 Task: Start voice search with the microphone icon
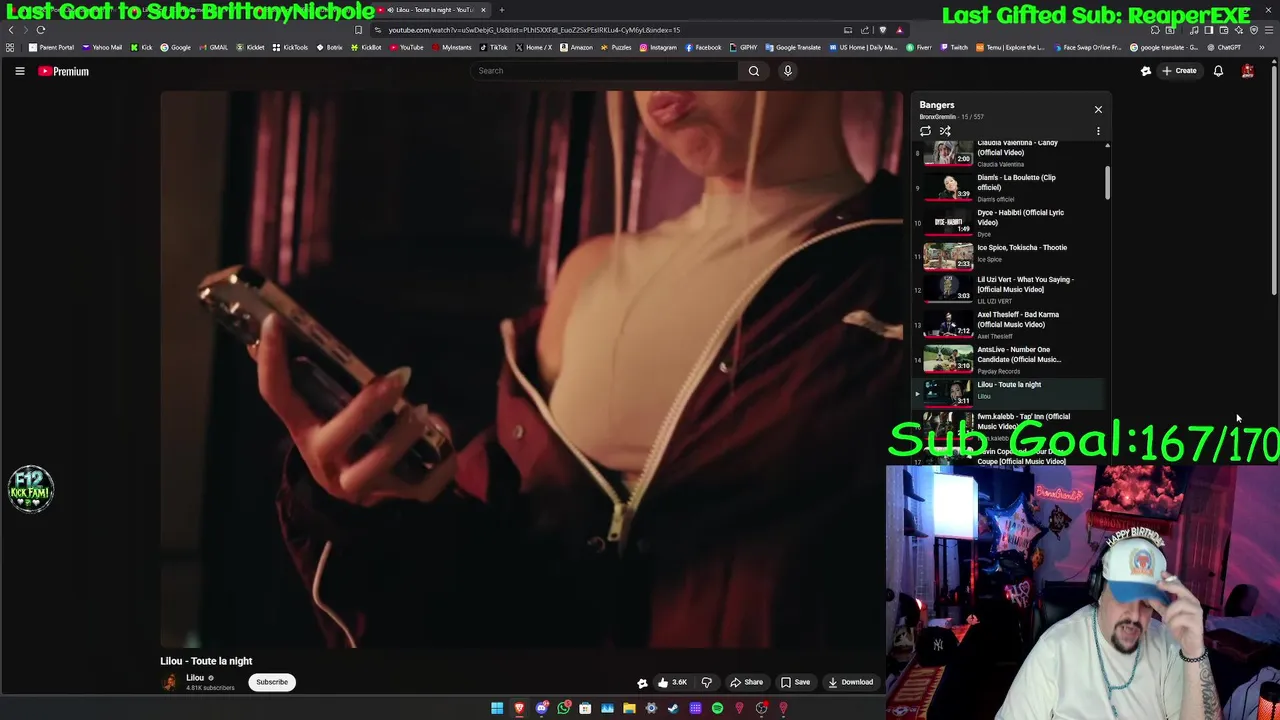(x=788, y=71)
